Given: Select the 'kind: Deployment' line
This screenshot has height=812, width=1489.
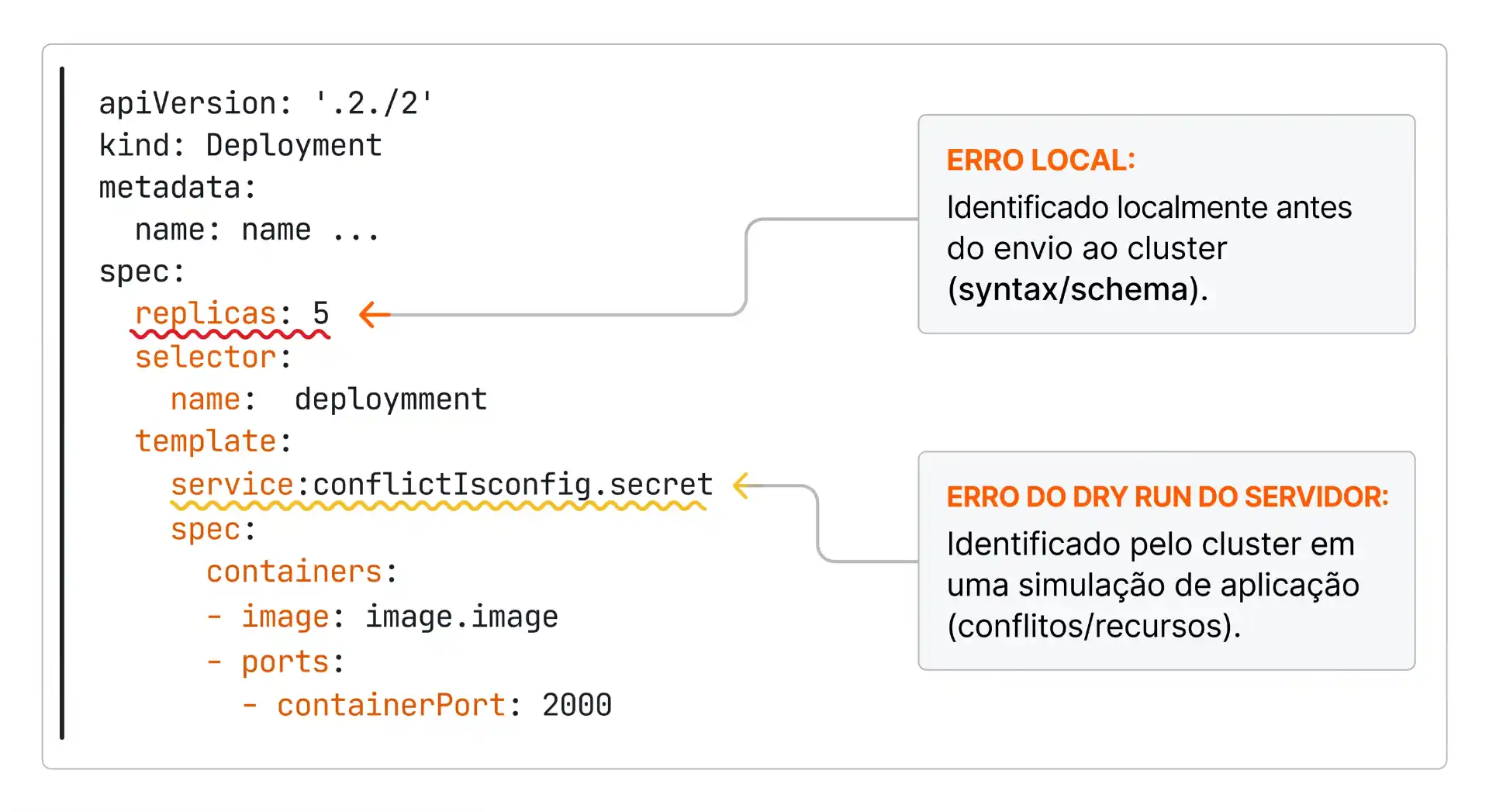Looking at the screenshot, I should pyautogui.click(x=240, y=146).
